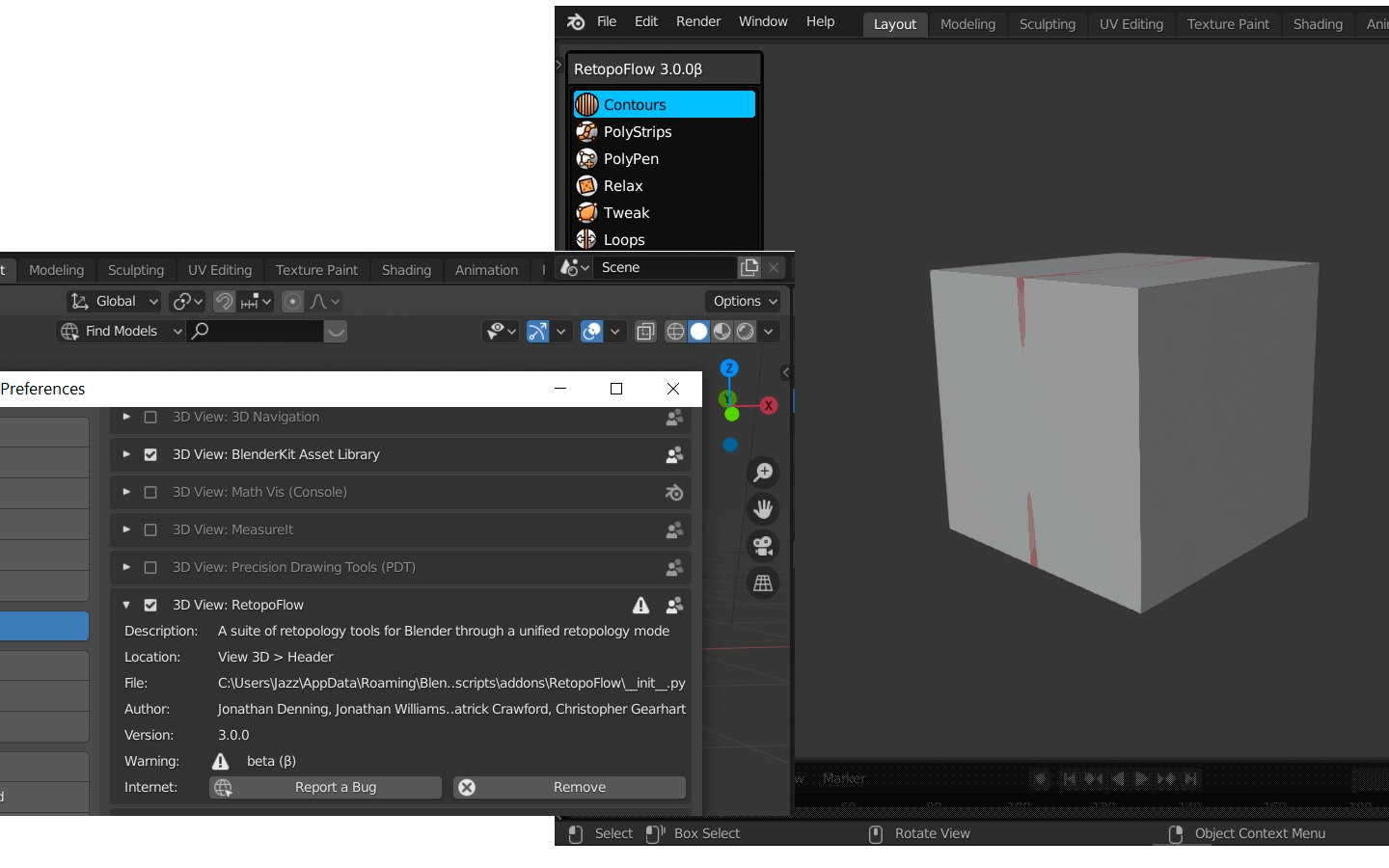Open the overlays options dropdown arrow
This screenshot has height=868, width=1389.
[614, 331]
